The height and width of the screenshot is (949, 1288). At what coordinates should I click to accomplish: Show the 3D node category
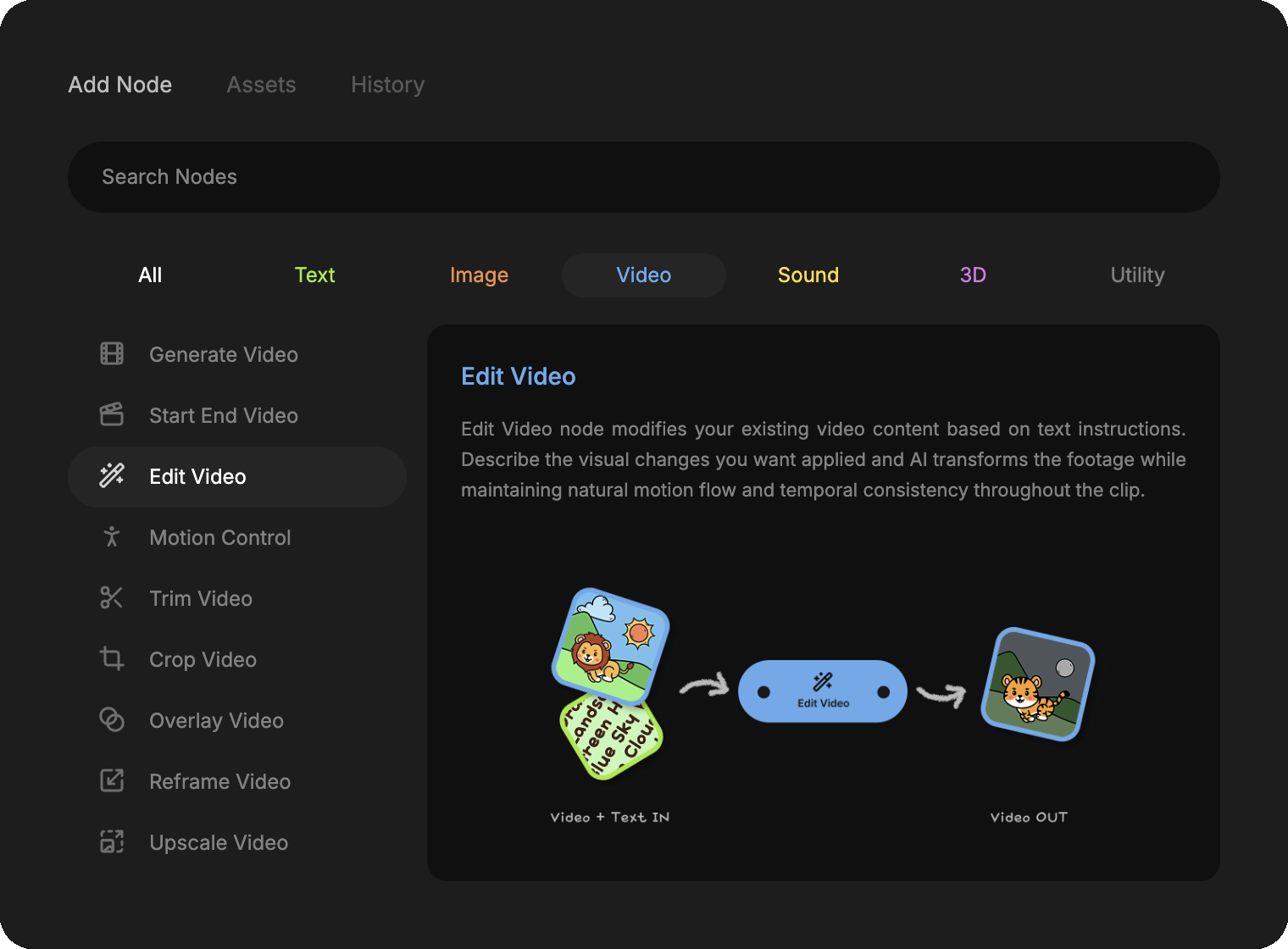pos(972,275)
